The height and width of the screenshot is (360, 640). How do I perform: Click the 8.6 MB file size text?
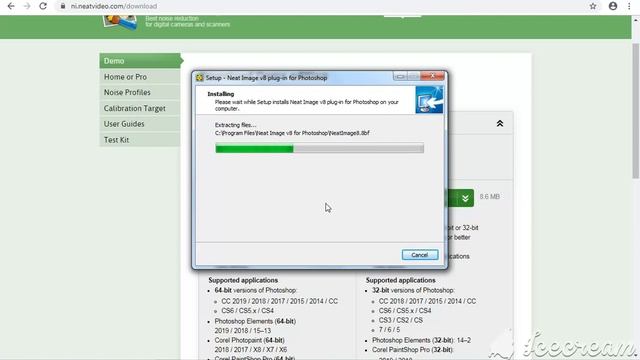[489, 197]
